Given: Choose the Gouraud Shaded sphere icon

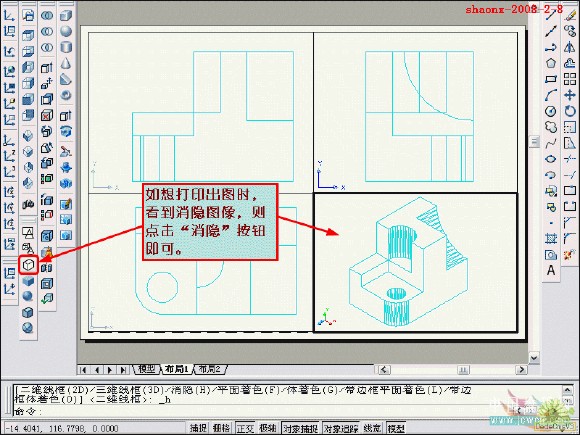Looking at the screenshot, I should coord(28,296).
